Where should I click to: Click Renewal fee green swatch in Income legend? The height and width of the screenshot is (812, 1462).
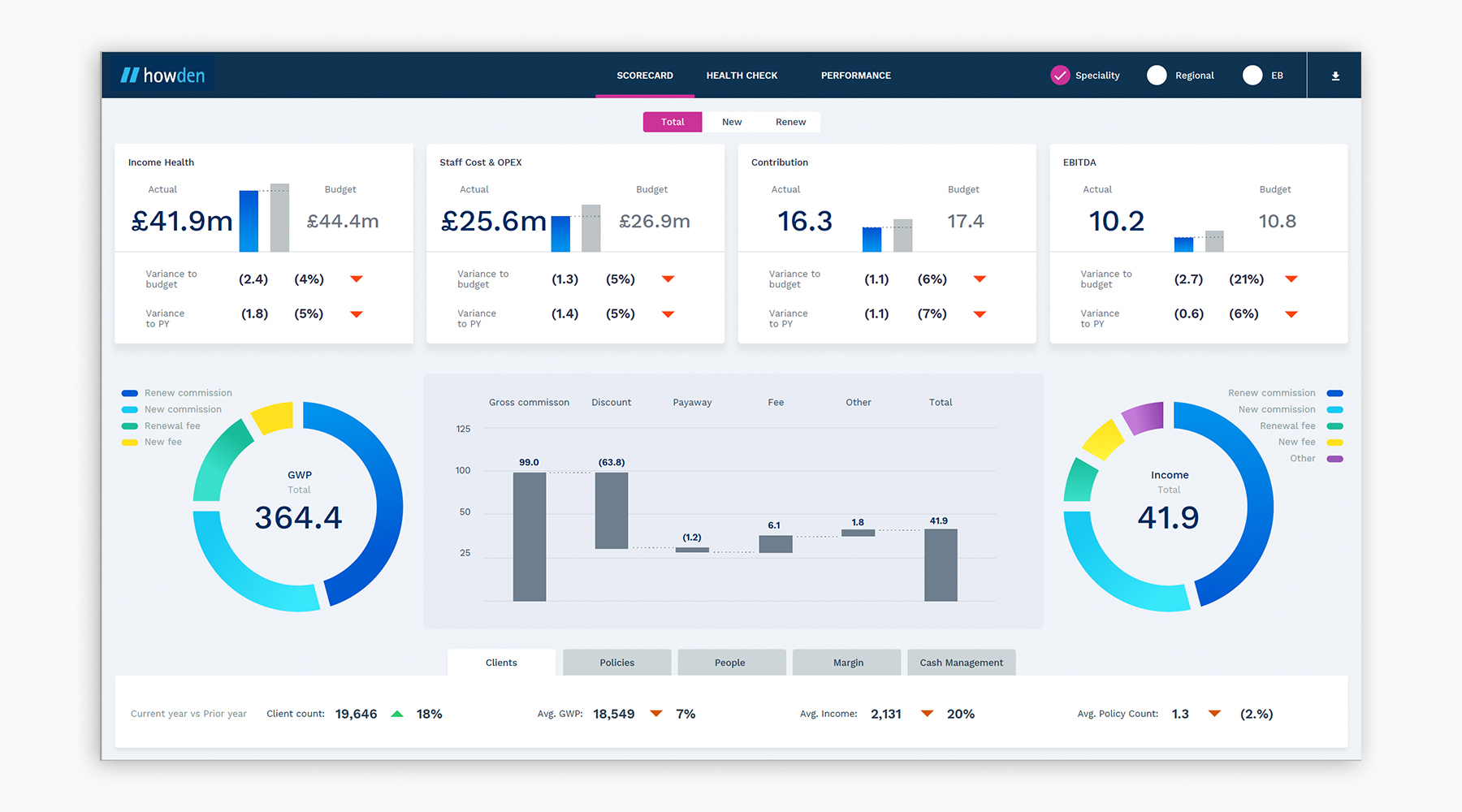click(x=1334, y=426)
